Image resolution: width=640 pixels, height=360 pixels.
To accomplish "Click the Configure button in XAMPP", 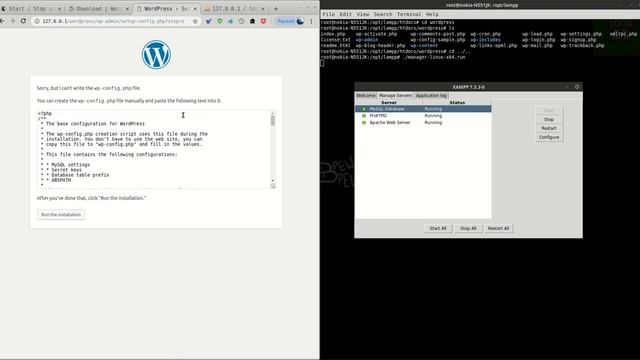I will coord(549,137).
